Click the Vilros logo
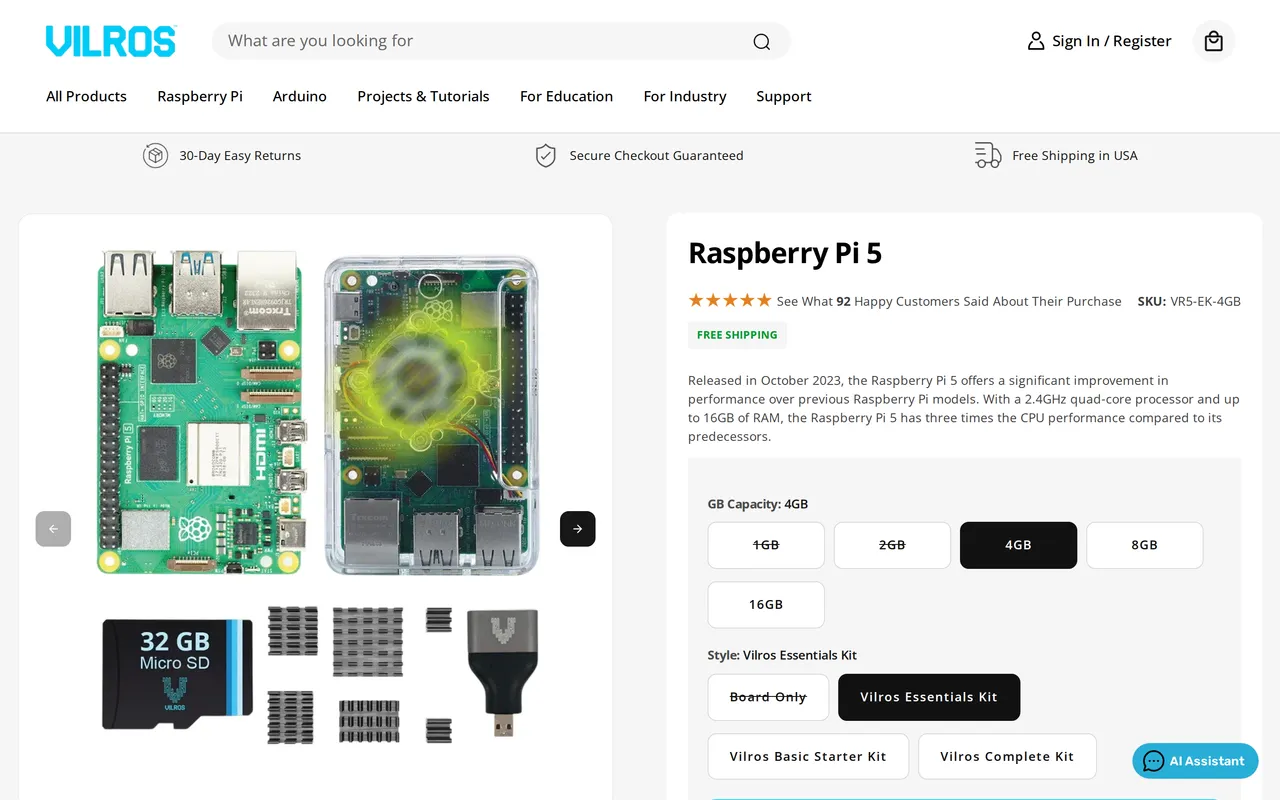This screenshot has width=1280, height=800. point(111,41)
